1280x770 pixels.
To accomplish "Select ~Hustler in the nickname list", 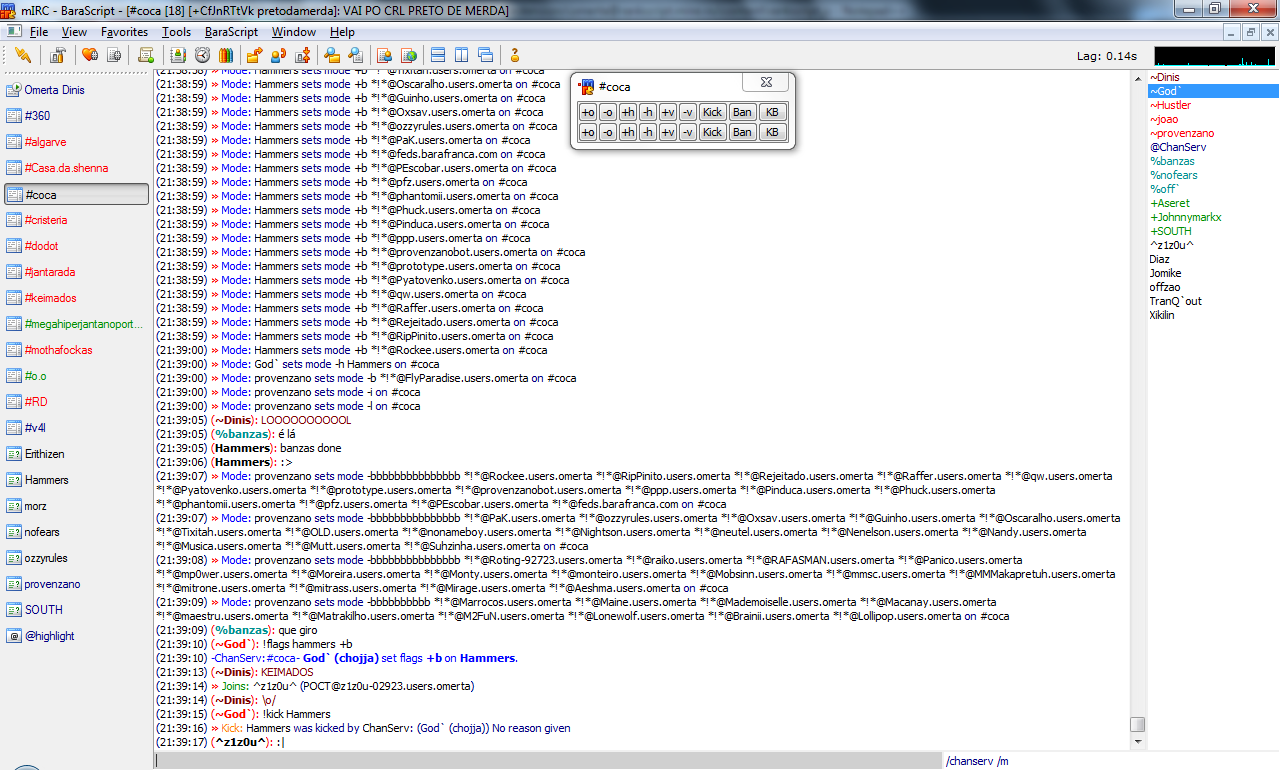I will click(x=1170, y=105).
